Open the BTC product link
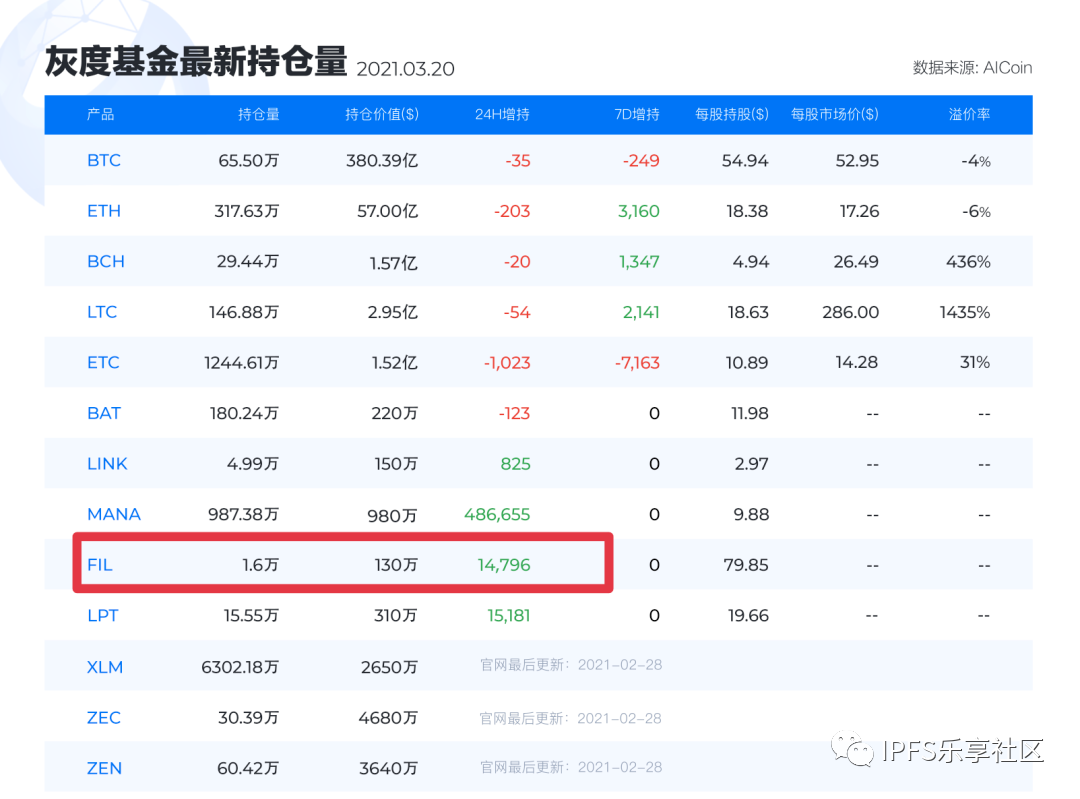1080x799 pixels. [x=104, y=160]
